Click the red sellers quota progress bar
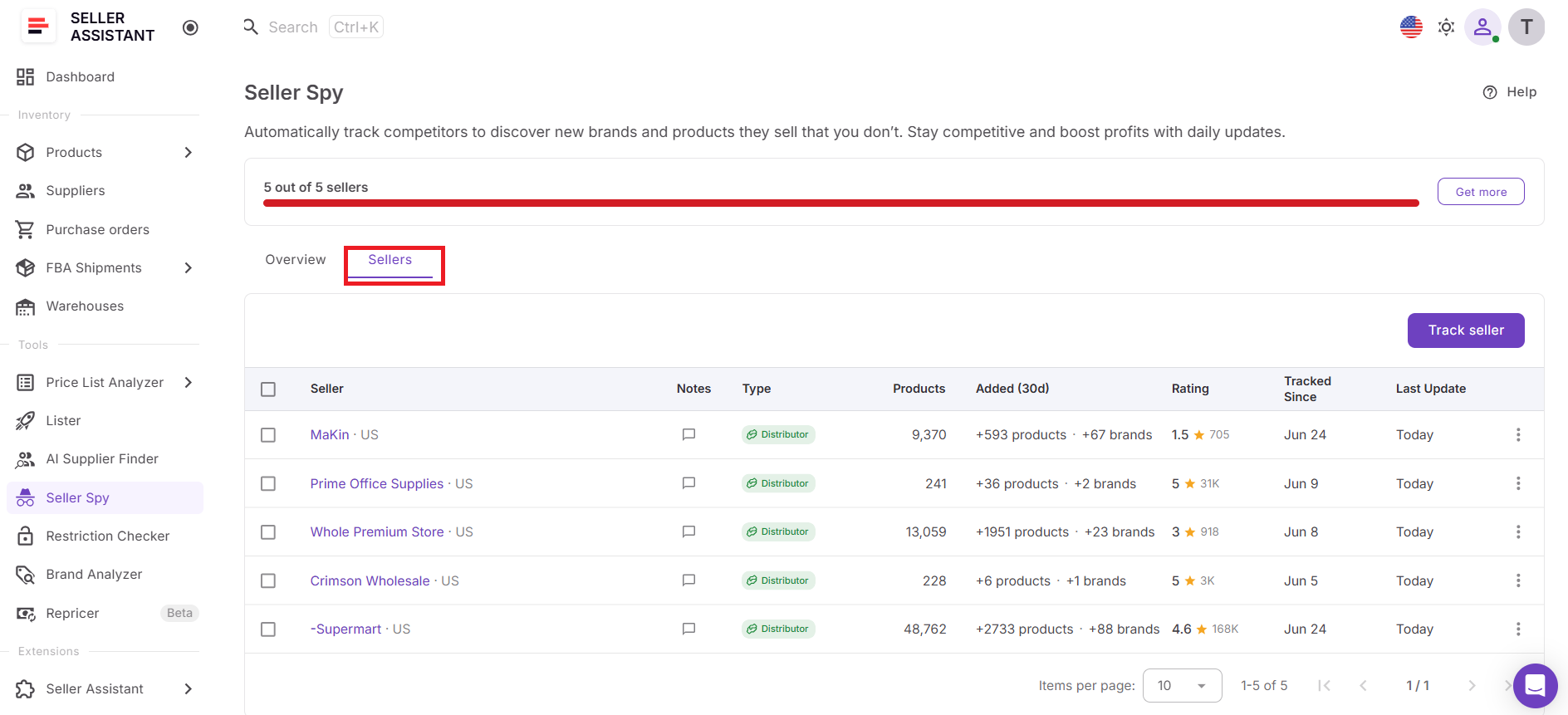 841,203
